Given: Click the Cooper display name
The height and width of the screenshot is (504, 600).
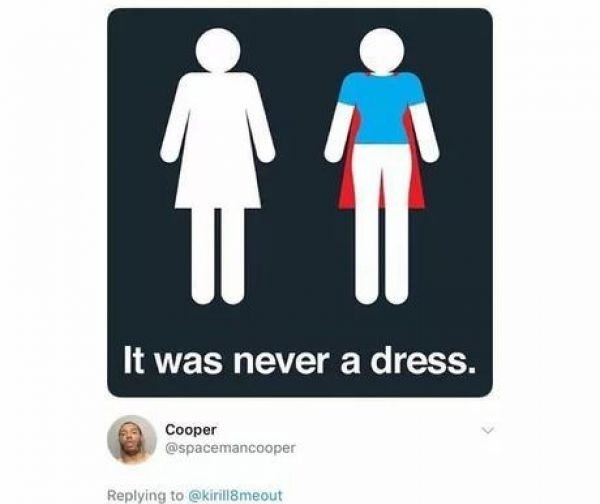Looking at the screenshot, I should coord(191,430).
